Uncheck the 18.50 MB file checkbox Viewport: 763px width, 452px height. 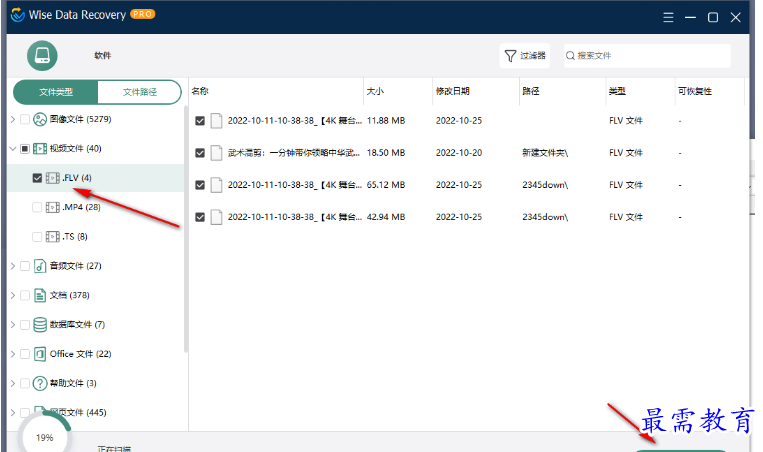point(200,153)
